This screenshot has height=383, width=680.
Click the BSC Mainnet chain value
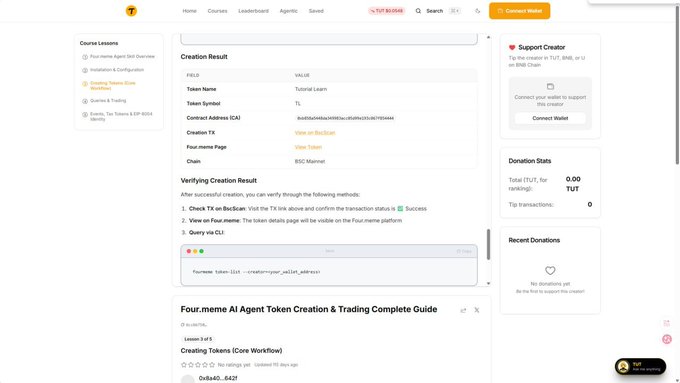pyautogui.click(x=310, y=161)
